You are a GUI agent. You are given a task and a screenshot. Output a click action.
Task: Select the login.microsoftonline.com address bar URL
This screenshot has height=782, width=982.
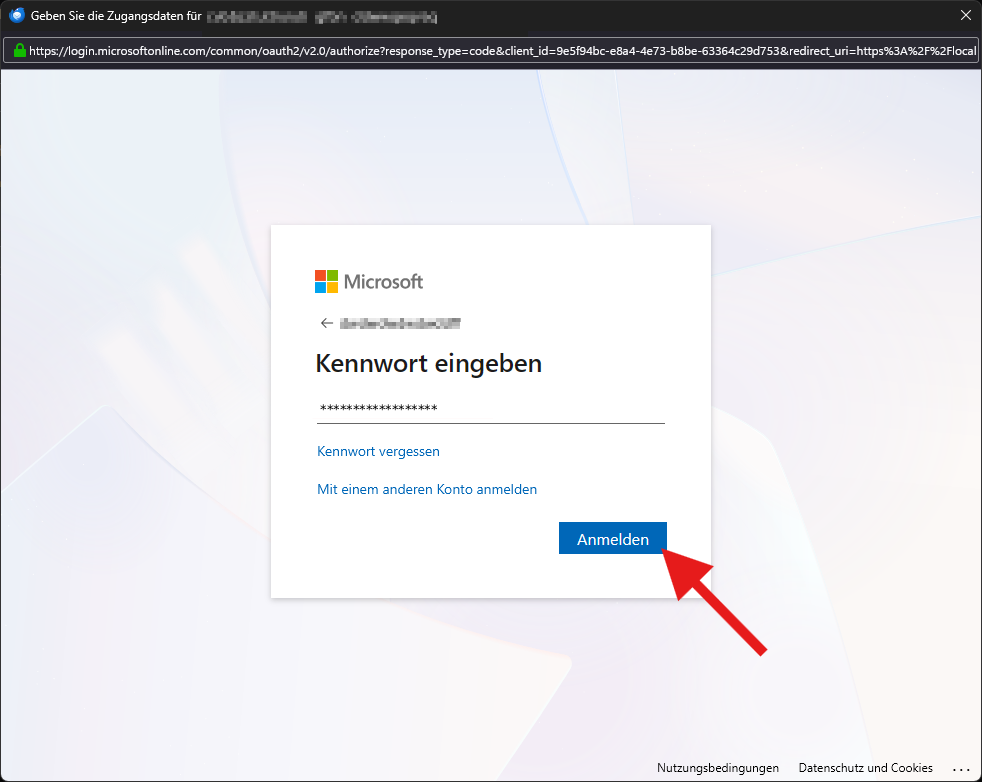tap(500, 50)
